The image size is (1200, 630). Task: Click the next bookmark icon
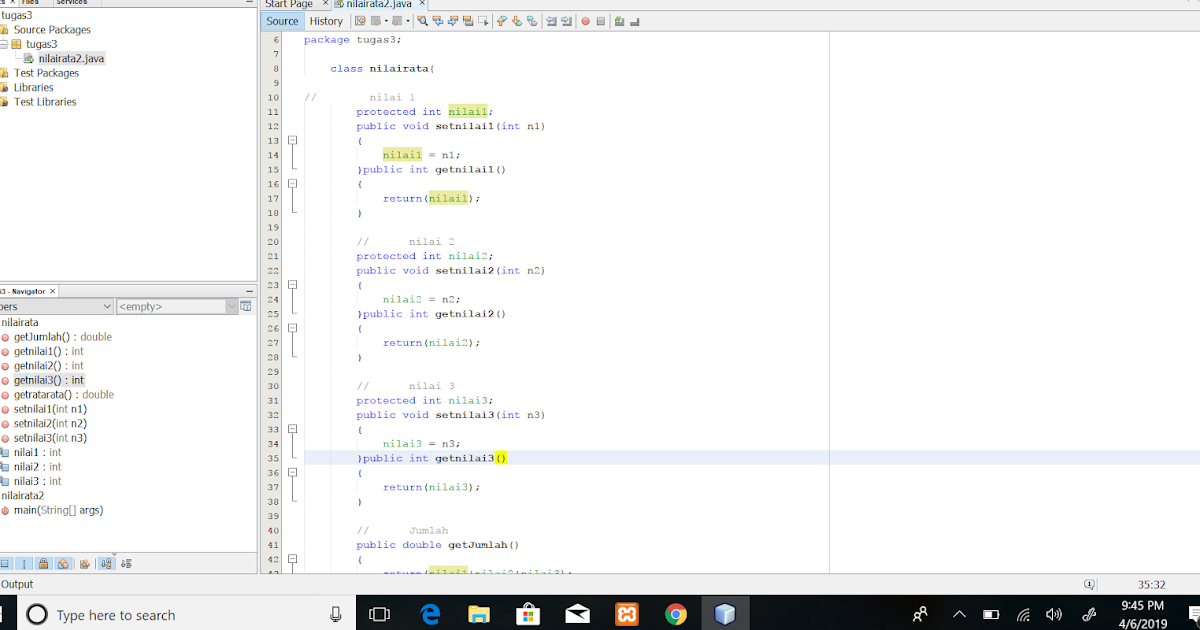515,20
